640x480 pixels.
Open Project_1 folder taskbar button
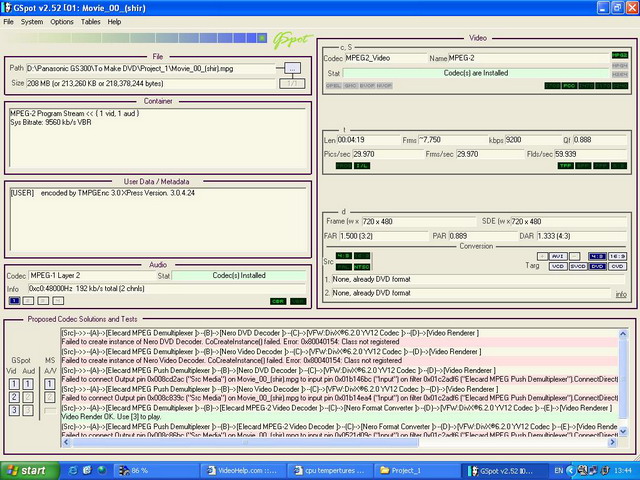[x=416, y=471]
